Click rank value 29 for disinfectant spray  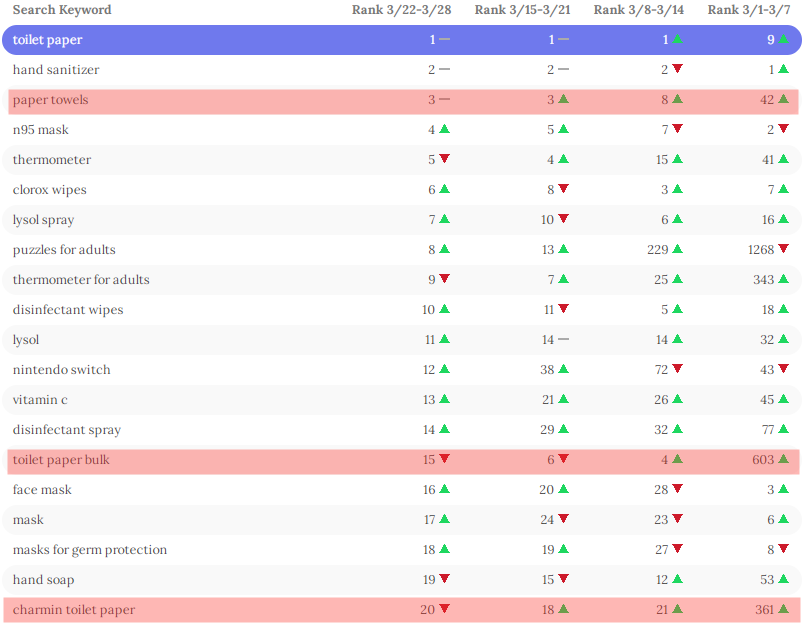547,430
